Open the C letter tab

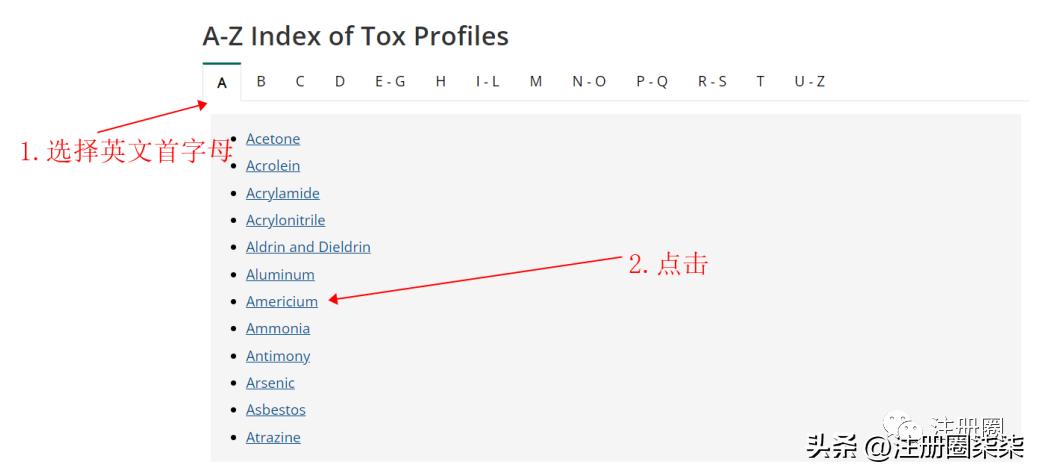click(300, 82)
